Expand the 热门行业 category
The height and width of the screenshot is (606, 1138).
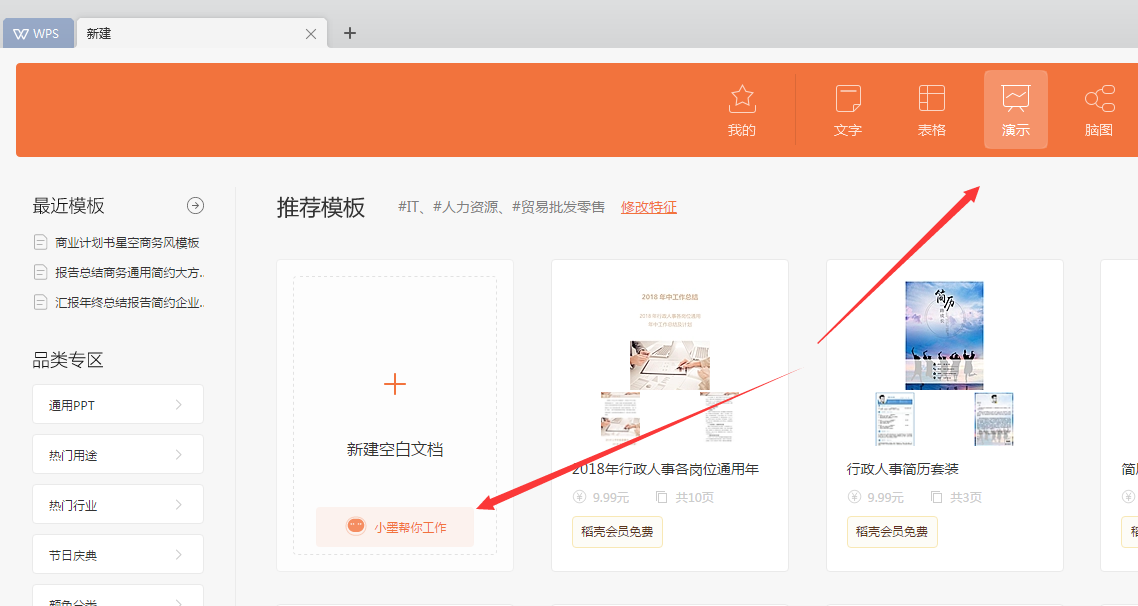[x=118, y=504]
